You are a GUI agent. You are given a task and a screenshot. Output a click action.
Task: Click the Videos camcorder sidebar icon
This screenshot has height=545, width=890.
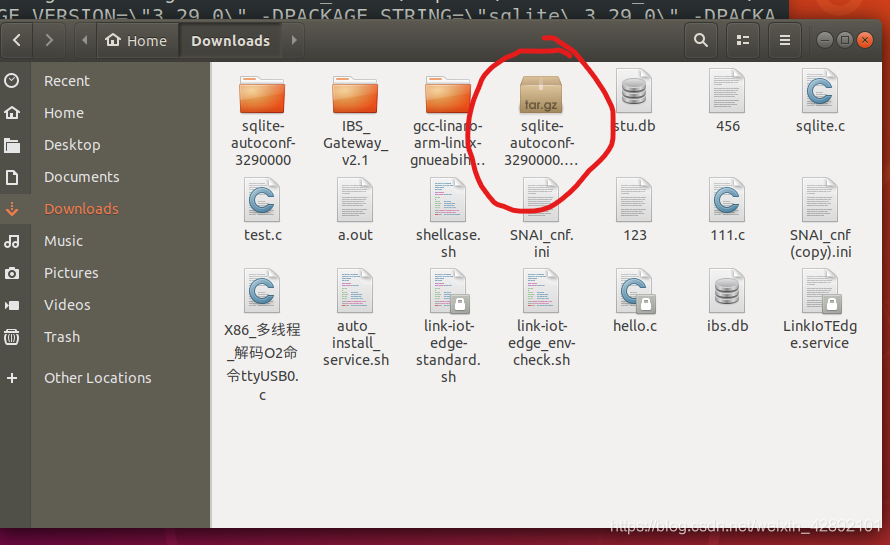[12, 305]
